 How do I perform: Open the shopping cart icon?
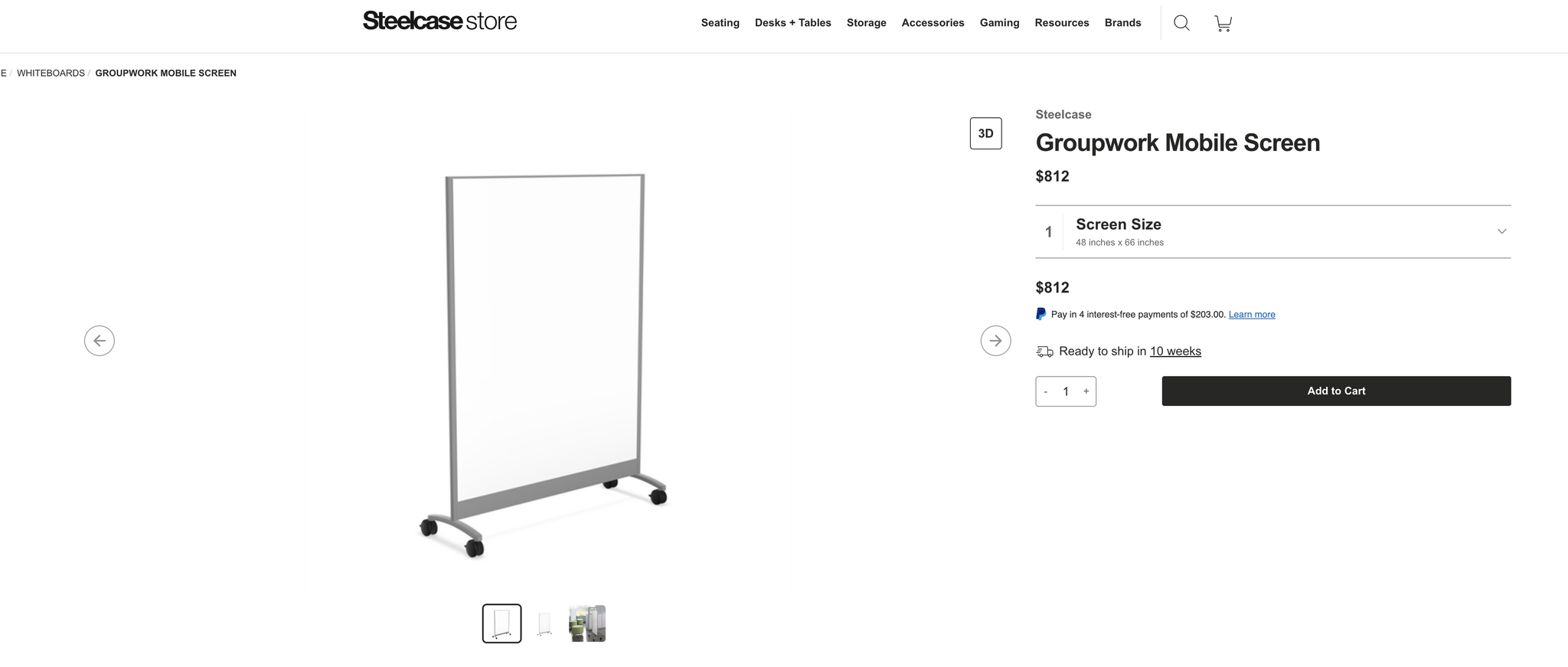click(1223, 23)
